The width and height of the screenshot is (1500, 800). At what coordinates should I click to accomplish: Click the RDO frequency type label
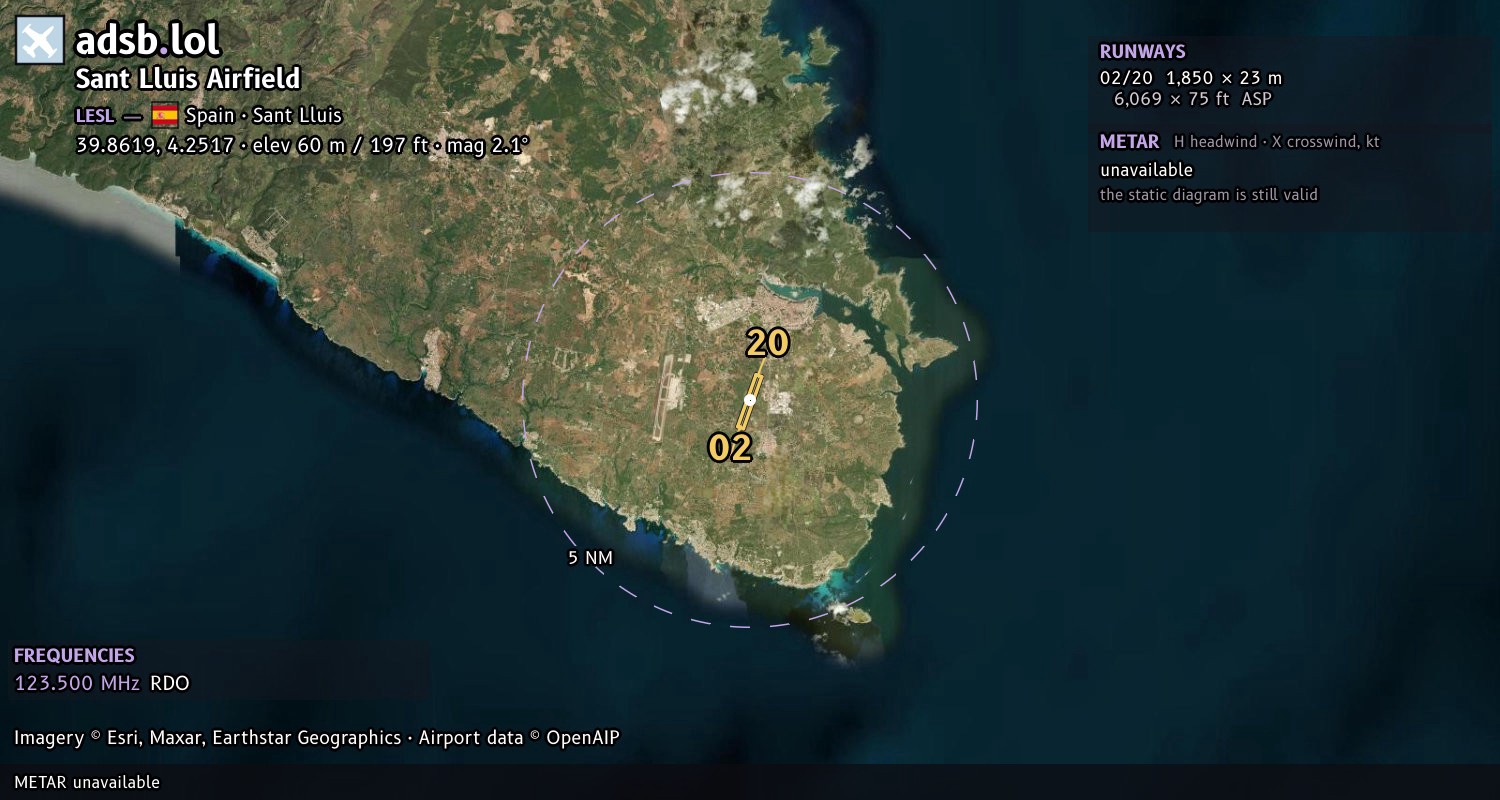[x=170, y=684]
